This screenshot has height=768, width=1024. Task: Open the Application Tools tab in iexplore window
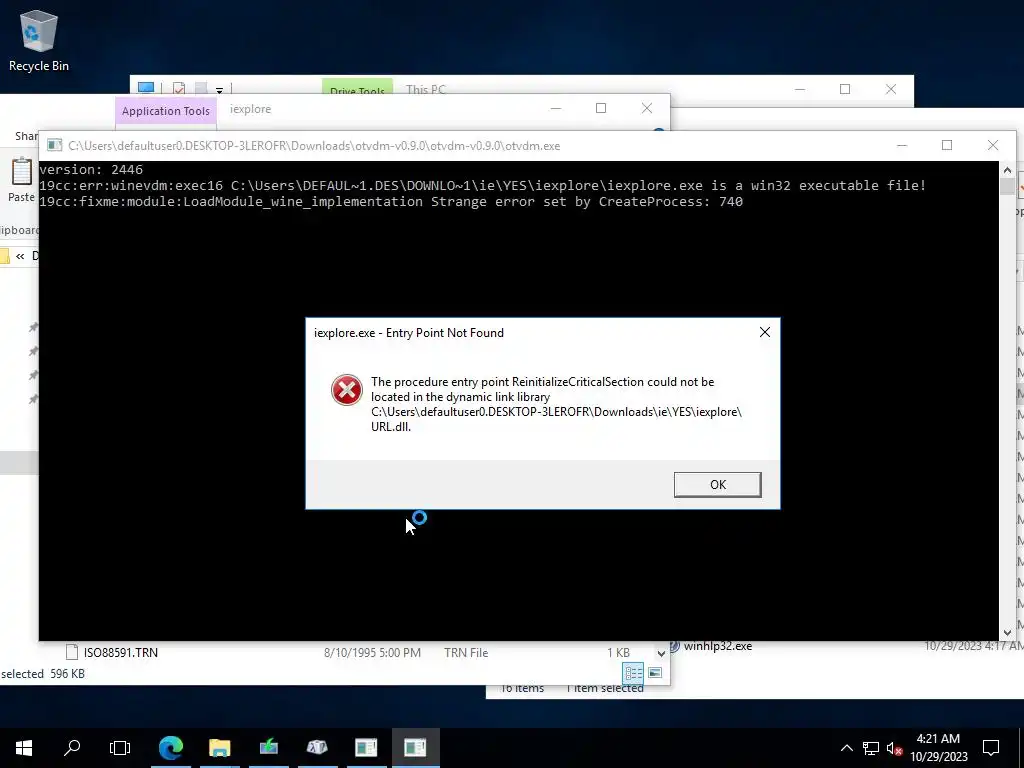pos(166,111)
